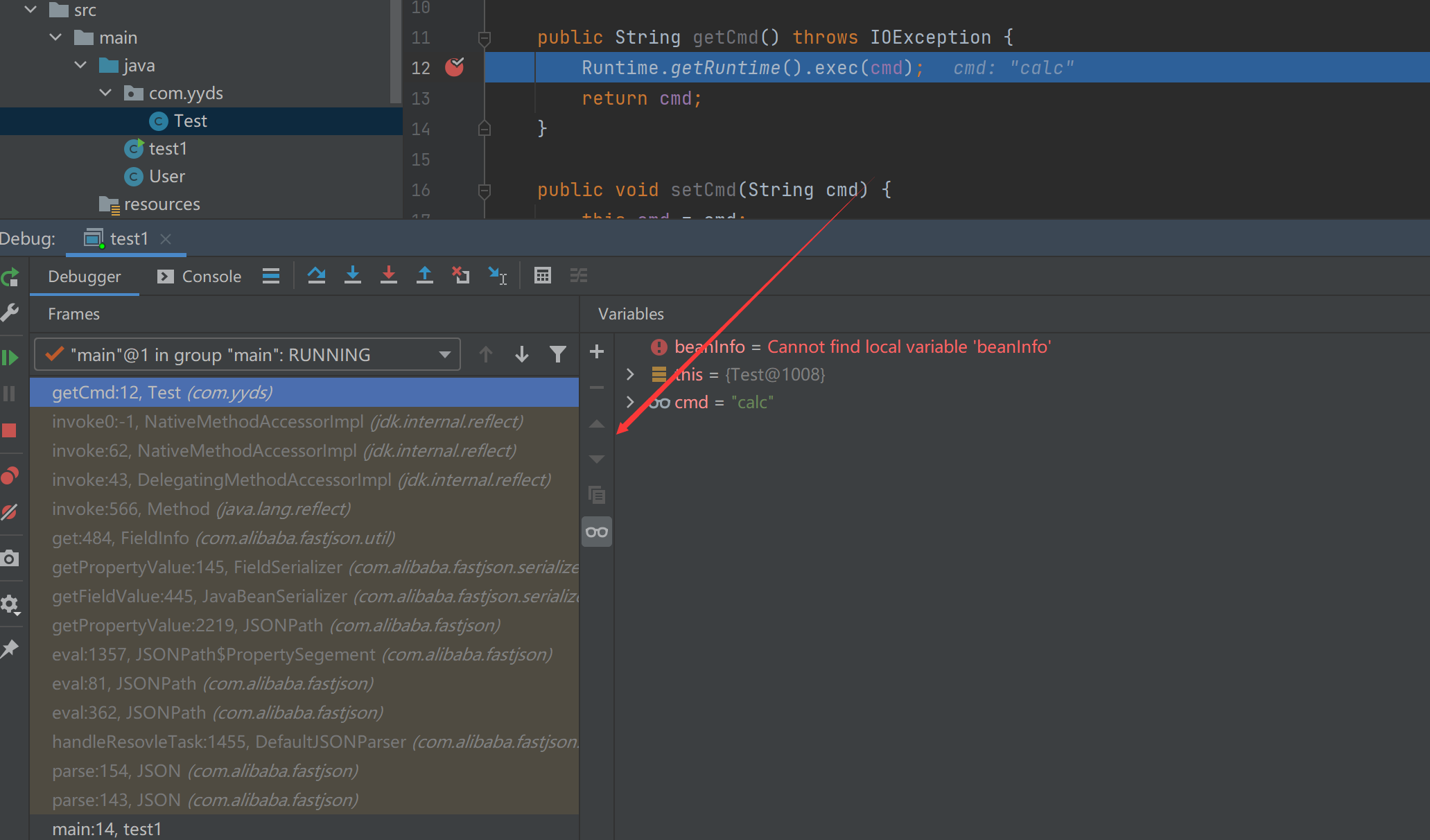This screenshot has width=1430, height=840.
Task: Click the Drop Frame icon
Action: [x=461, y=276]
